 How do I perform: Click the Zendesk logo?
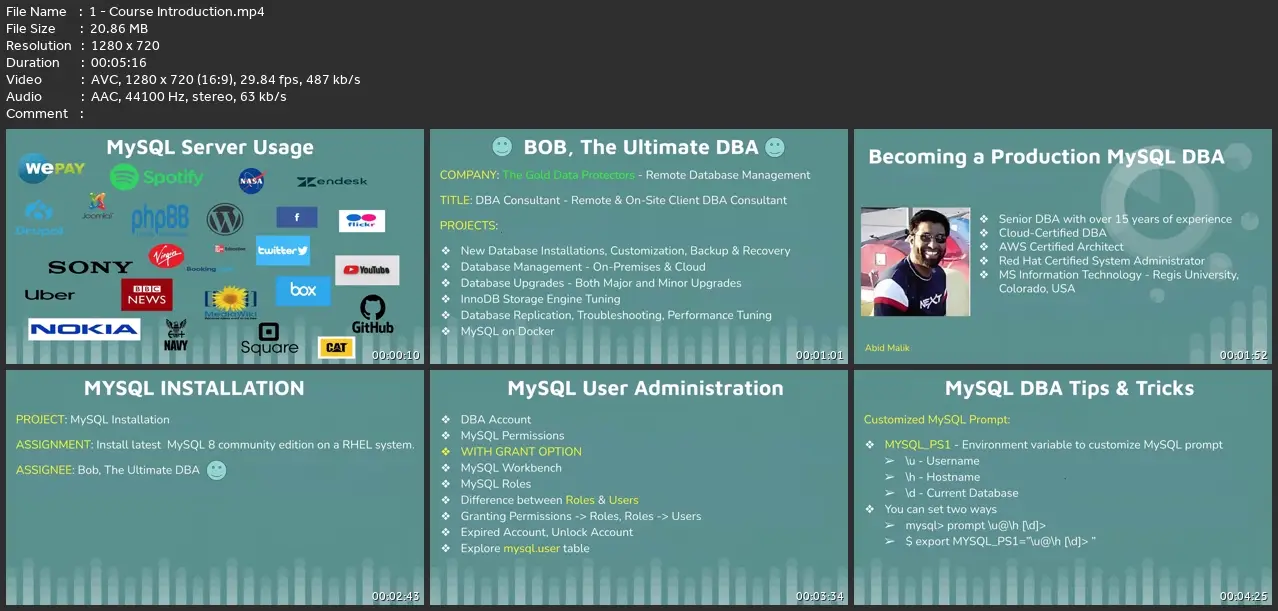332,182
